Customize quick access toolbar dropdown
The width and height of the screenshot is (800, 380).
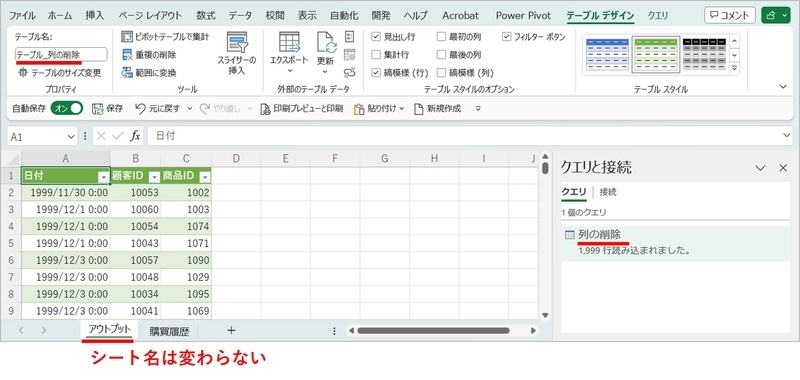click(x=478, y=109)
